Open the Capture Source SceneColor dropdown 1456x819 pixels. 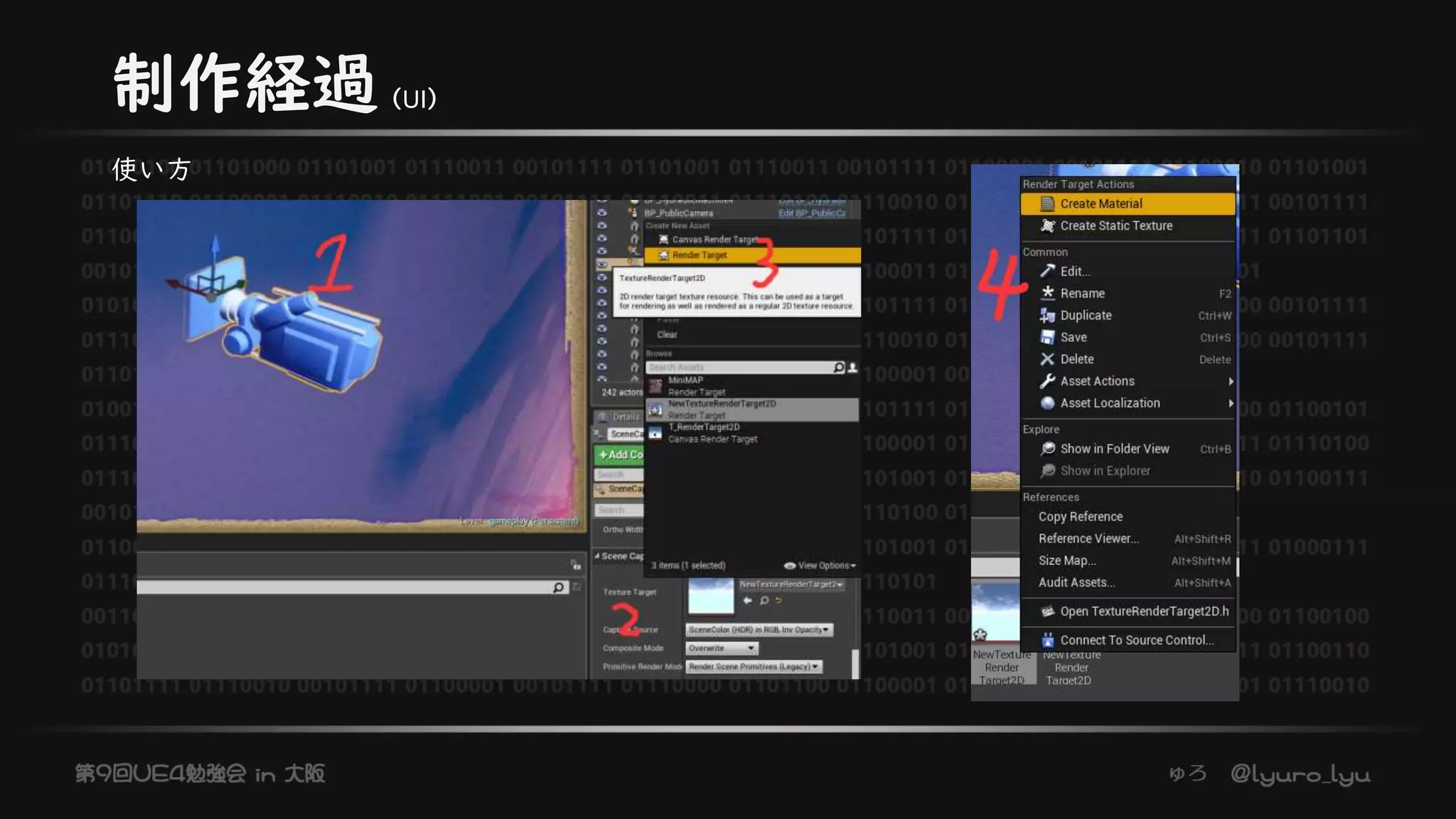pyautogui.click(x=759, y=630)
